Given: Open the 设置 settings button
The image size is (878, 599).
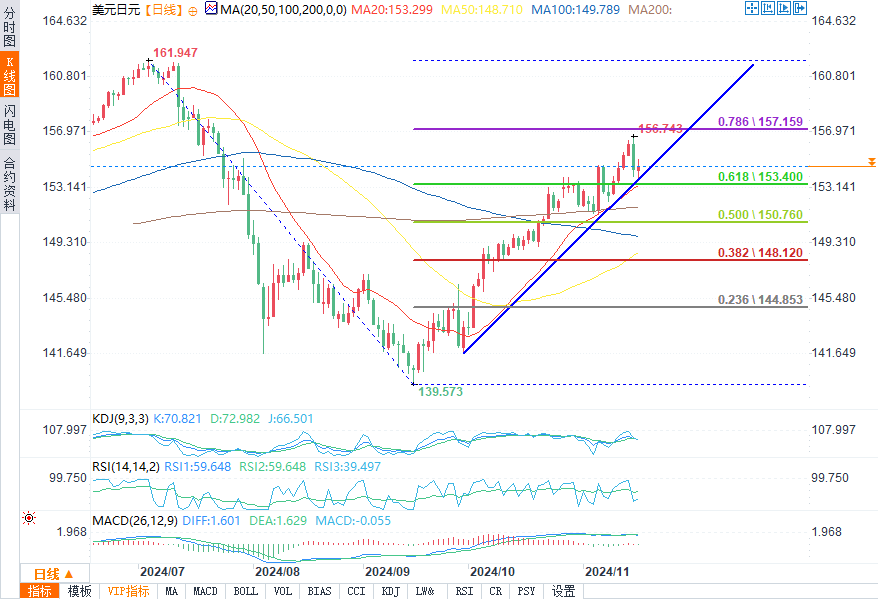Looking at the screenshot, I should 563,591.
